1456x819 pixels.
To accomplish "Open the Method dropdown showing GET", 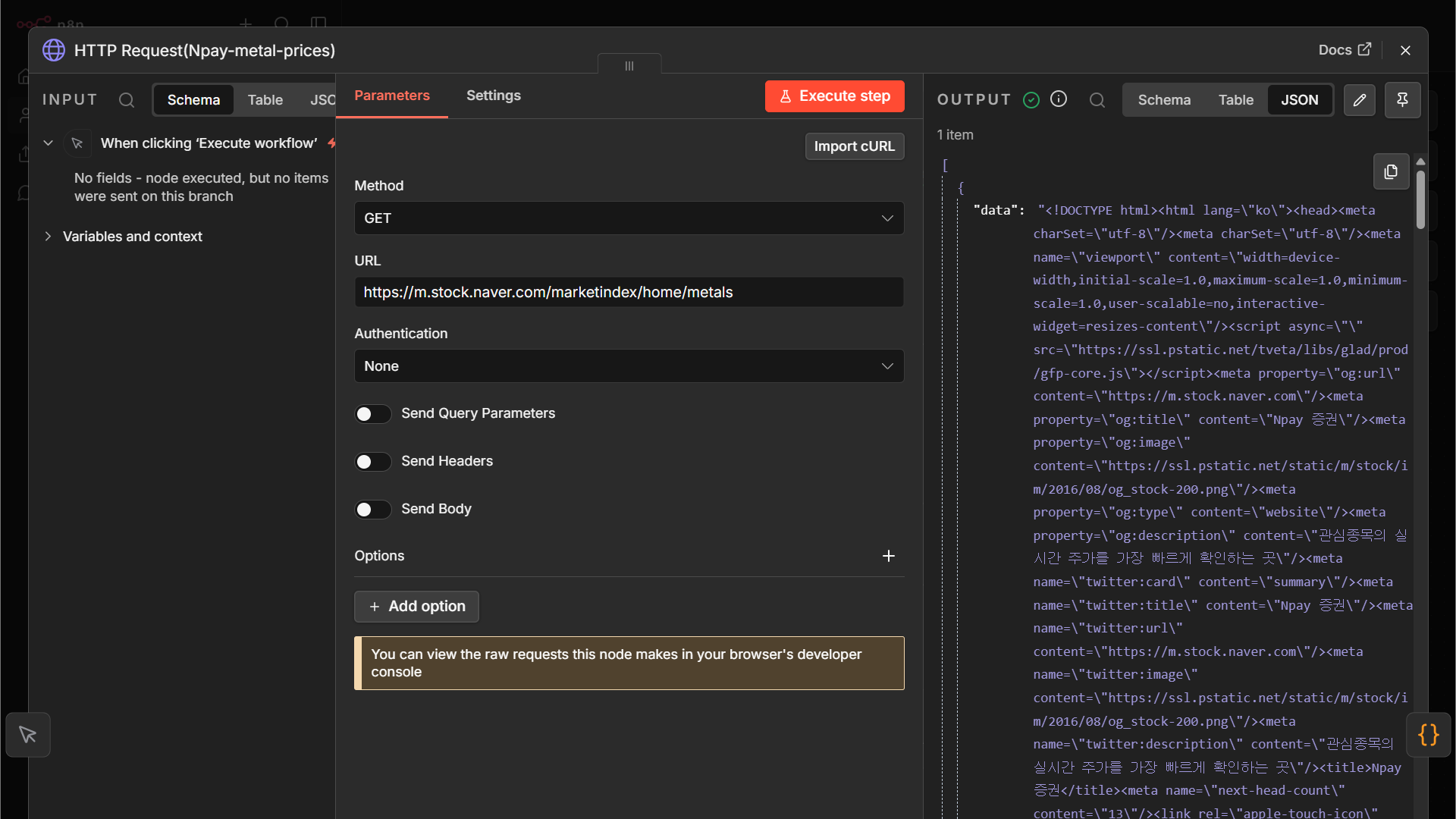I will click(629, 218).
